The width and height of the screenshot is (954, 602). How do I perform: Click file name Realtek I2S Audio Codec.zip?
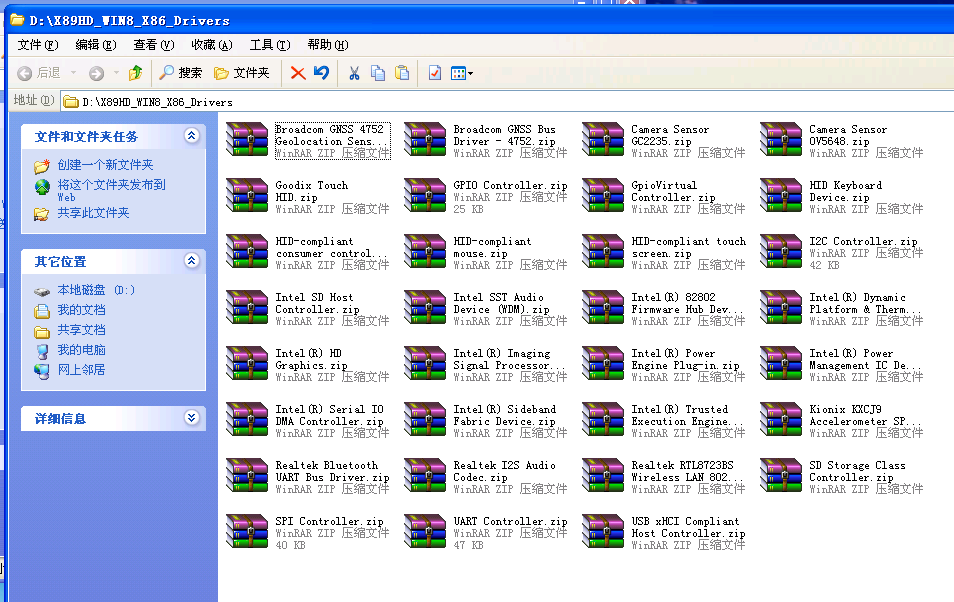pyautogui.click(x=504, y=471)
